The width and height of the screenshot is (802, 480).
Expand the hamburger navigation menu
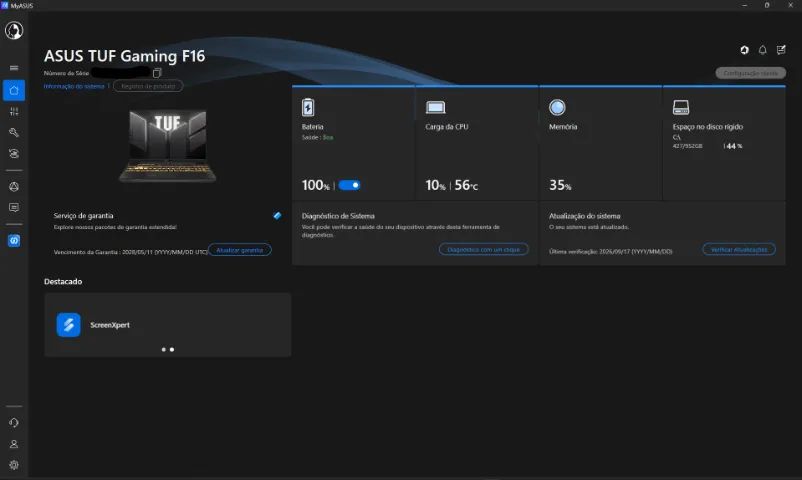(14, 68)
